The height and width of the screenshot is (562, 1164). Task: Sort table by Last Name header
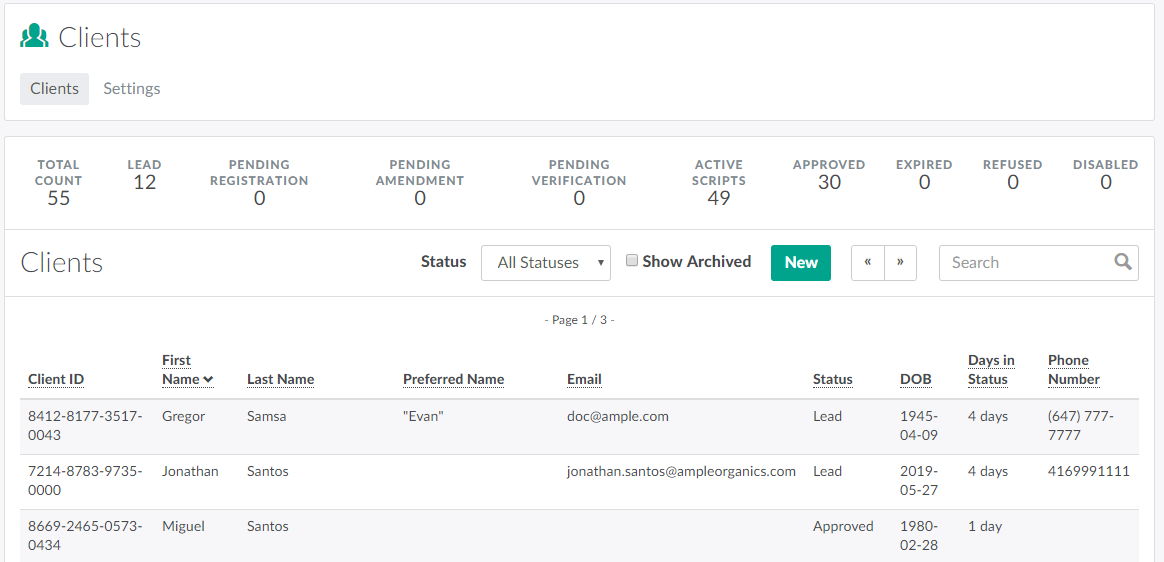[x=280, y=379]
